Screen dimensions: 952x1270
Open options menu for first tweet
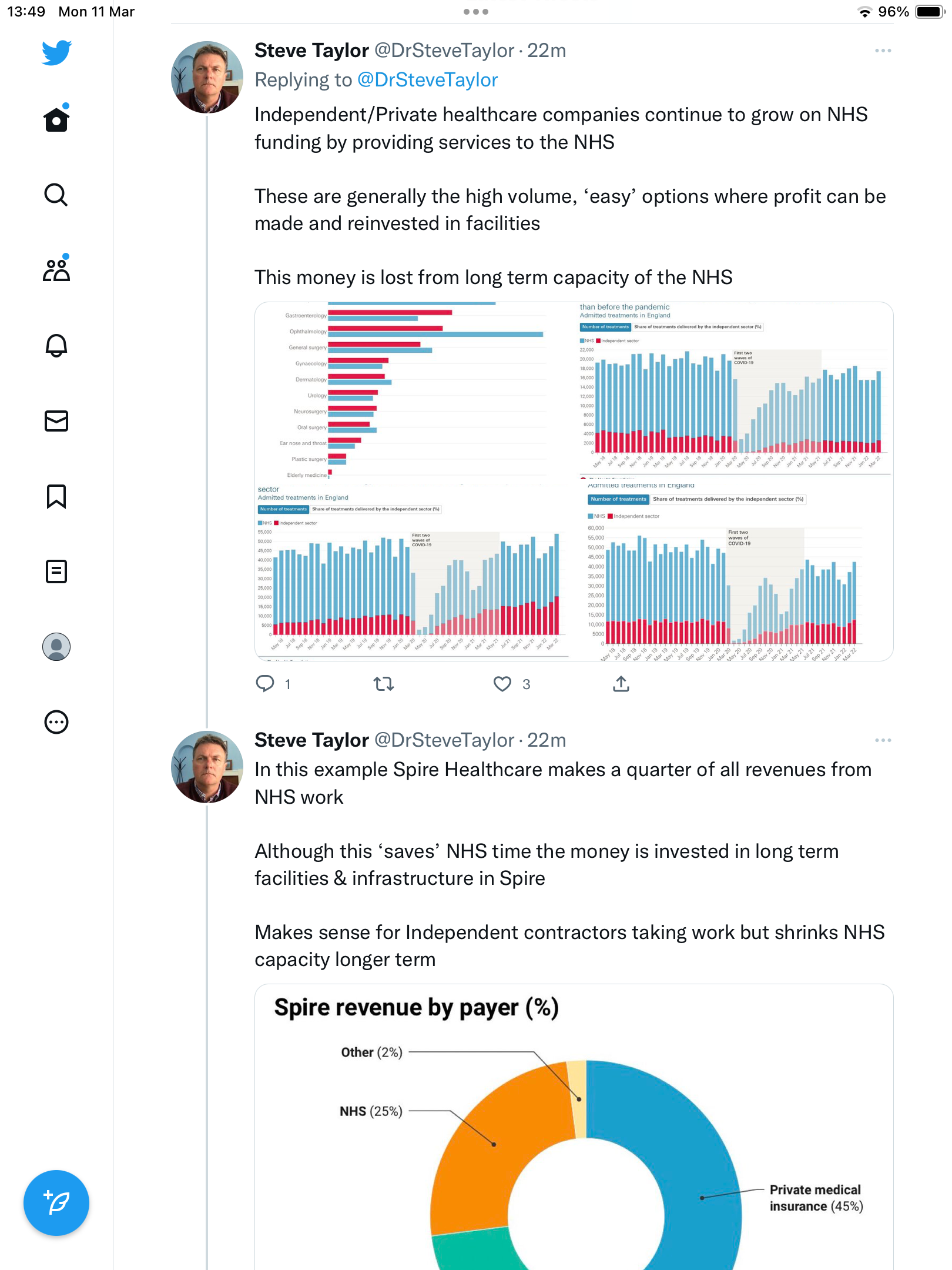click(x=883, y=51)
